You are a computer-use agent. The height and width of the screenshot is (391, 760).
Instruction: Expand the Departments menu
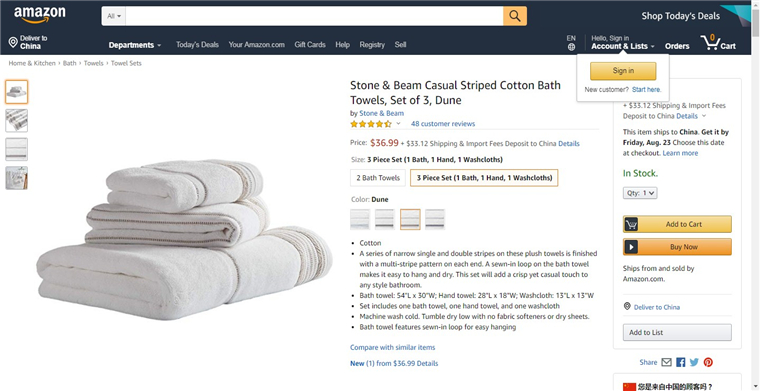pyautogui.click(x=135, y=45)
